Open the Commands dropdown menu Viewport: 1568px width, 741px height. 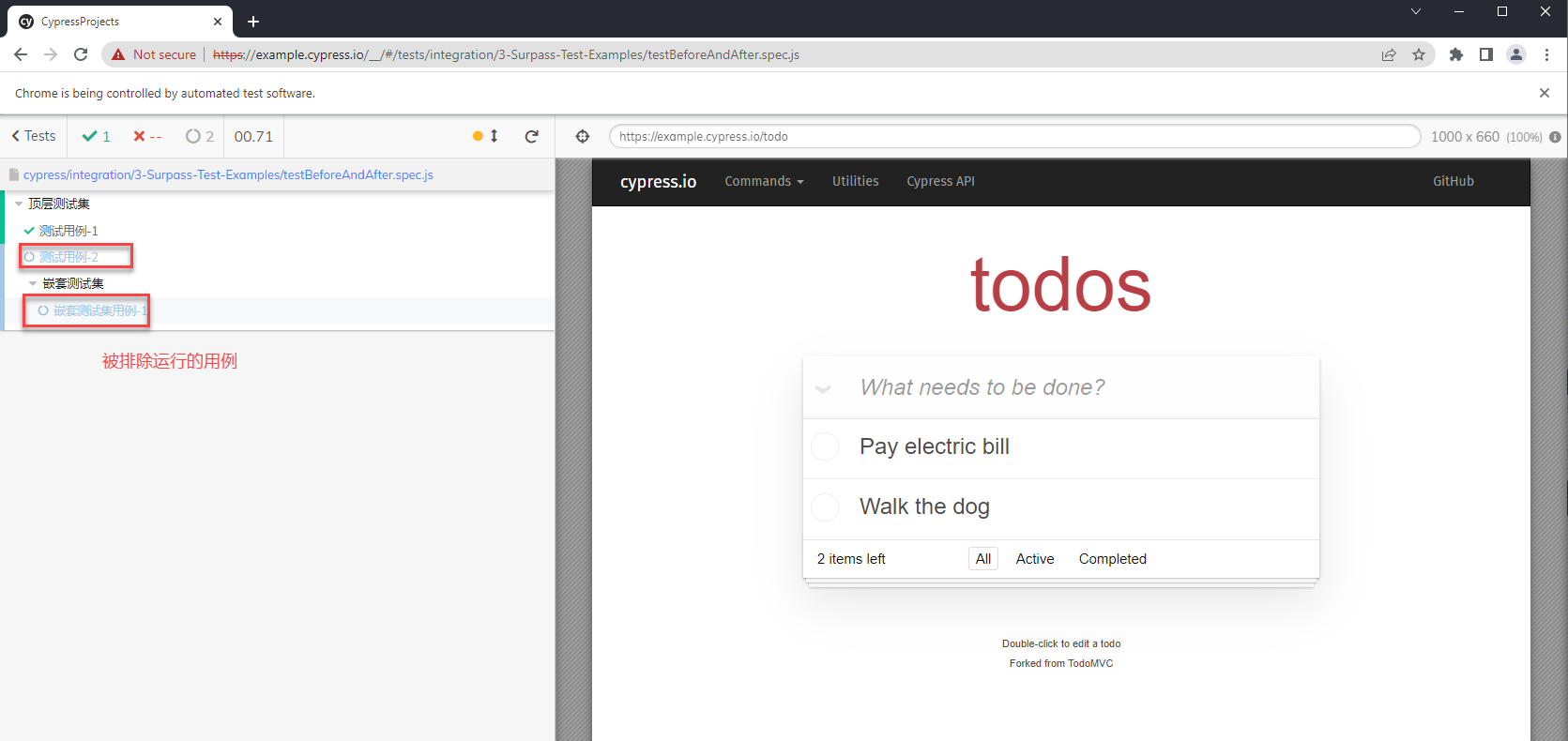click(764, 181)
